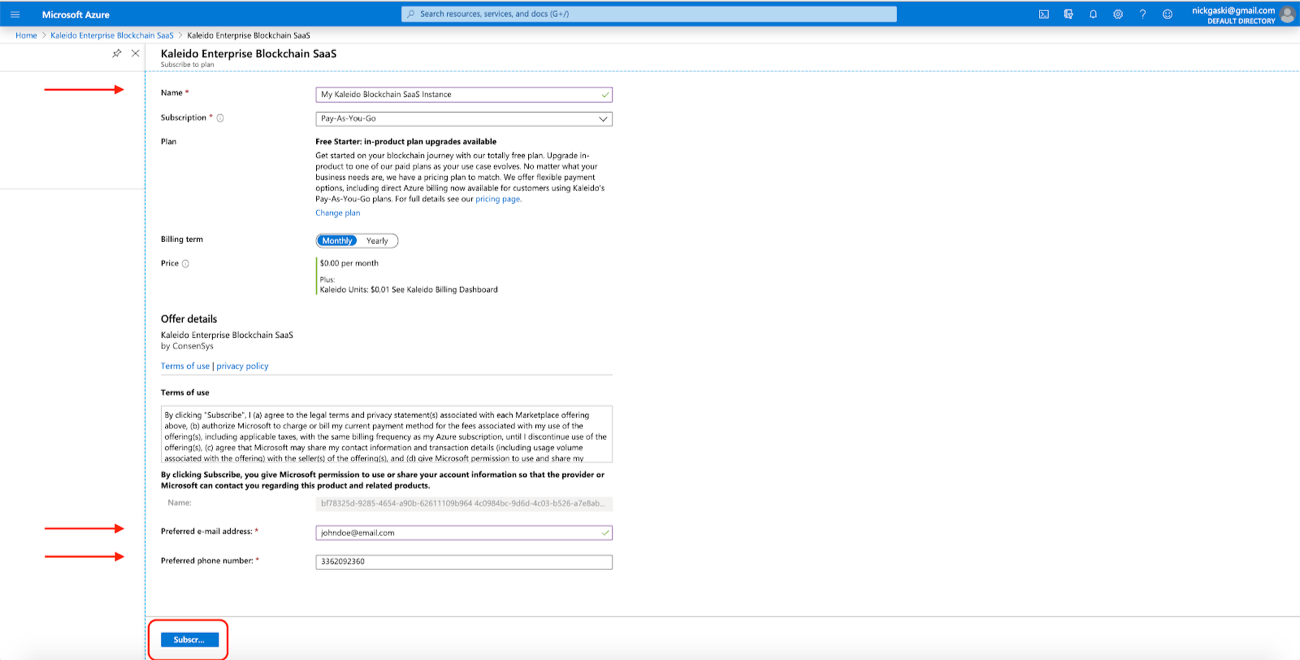Click the account avatar for nickgaski@gmail.com
Screen dimensions: 1300x660
(x=1288, y=14)
